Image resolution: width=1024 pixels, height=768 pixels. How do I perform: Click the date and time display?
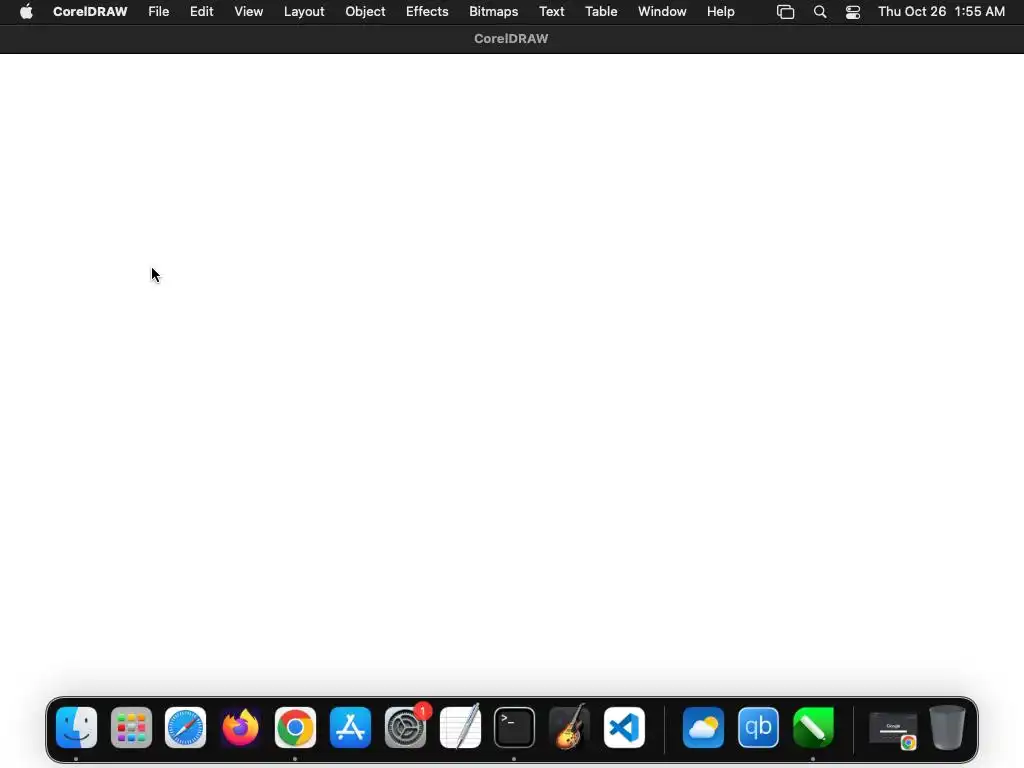coord(941,12)
